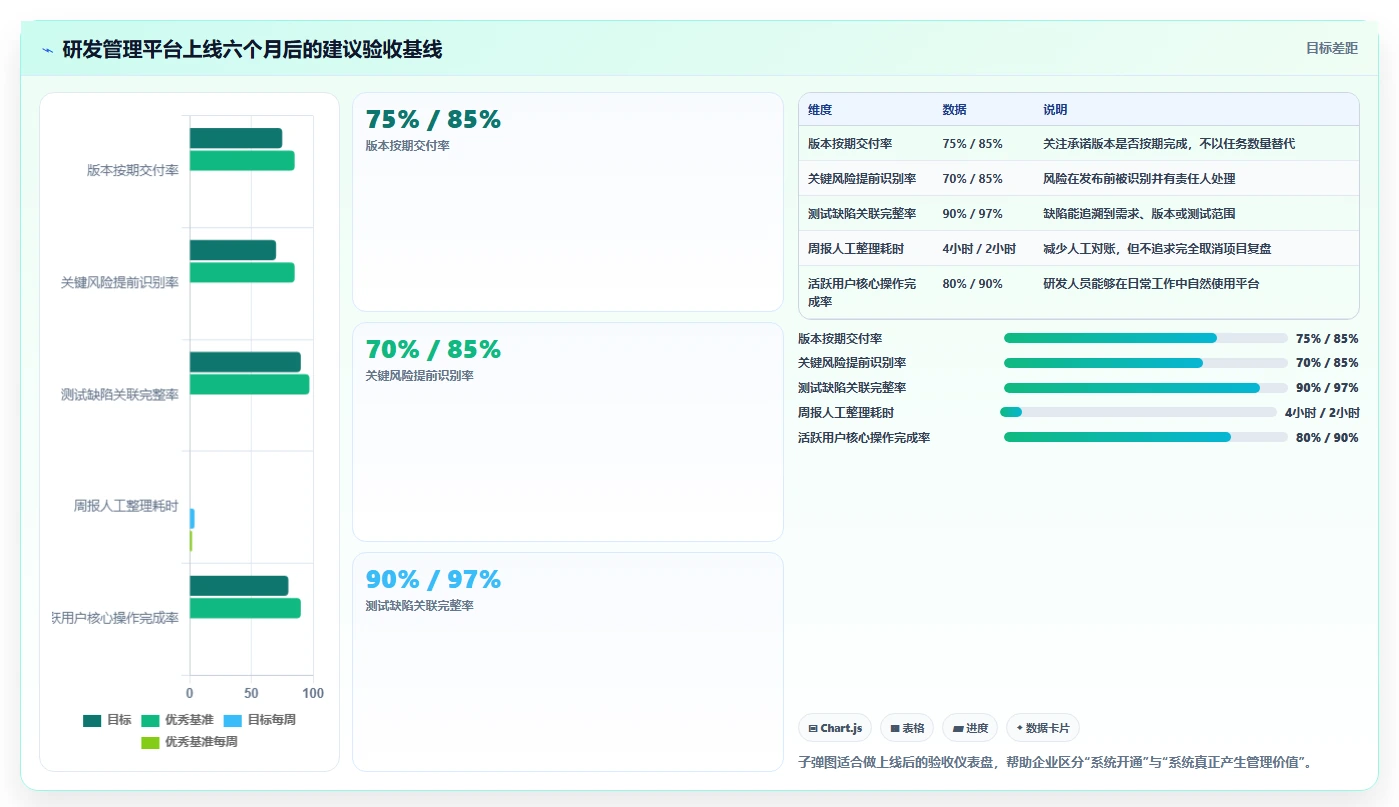Image resolution: width=1399 pixels, height=807 pixels.
Task: Click the 目标差距 label in the header
Action: (x=1332, y=48)
